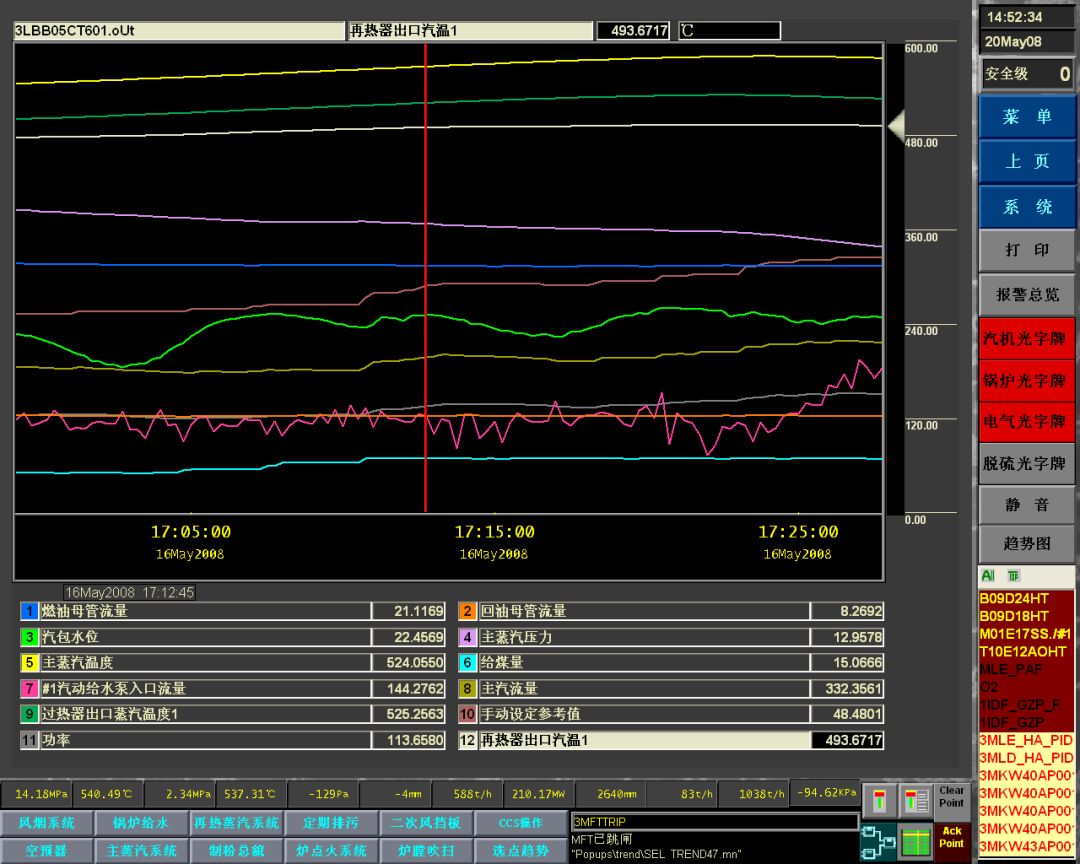Viewport: 1080px width, 864px height.
Task: Click the 安全级 security level display
Action: pos(1026,73)
